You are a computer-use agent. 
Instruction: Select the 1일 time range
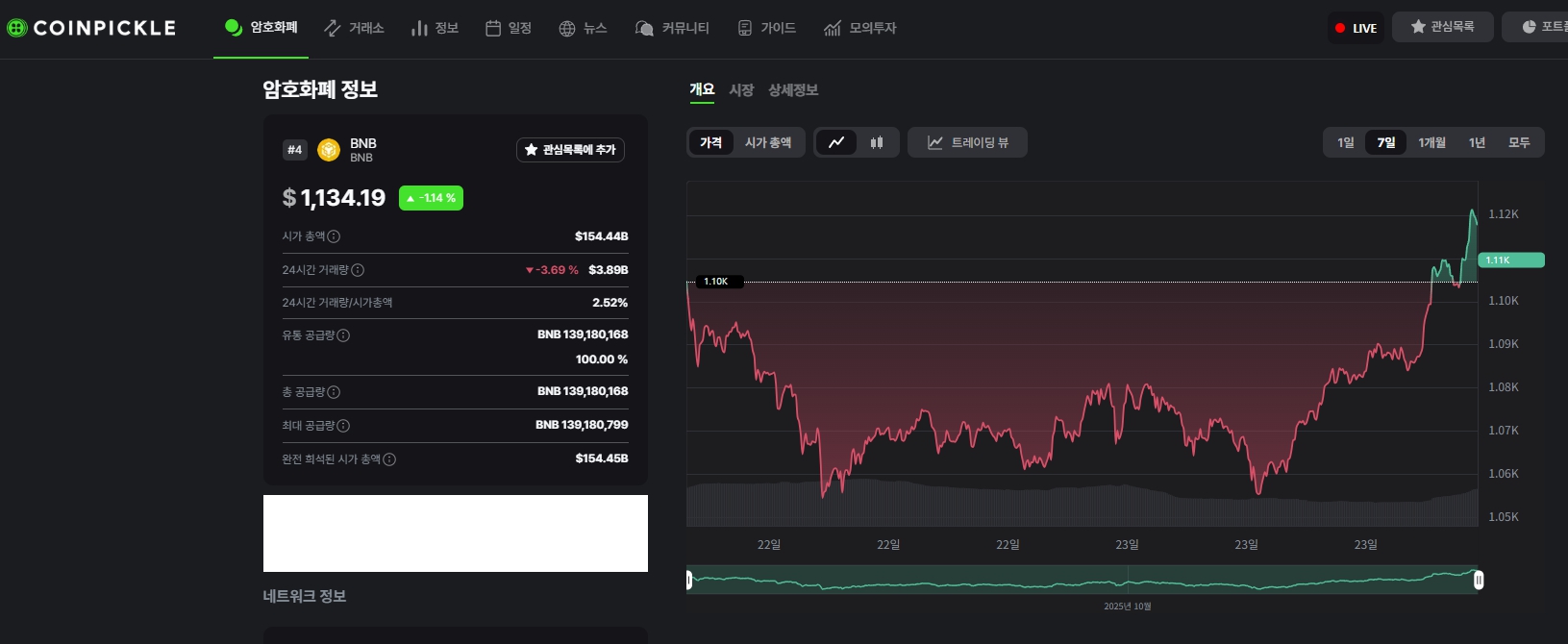coord(1345,142)
